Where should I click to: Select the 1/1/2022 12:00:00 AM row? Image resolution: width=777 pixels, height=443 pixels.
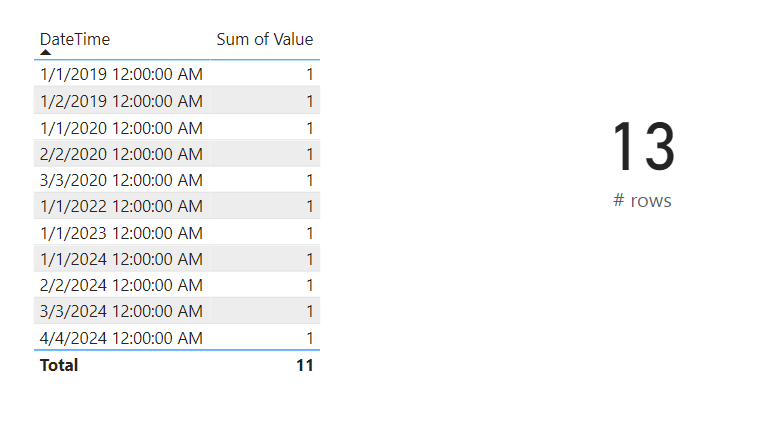pyautogui.click(x=121, y=206)
